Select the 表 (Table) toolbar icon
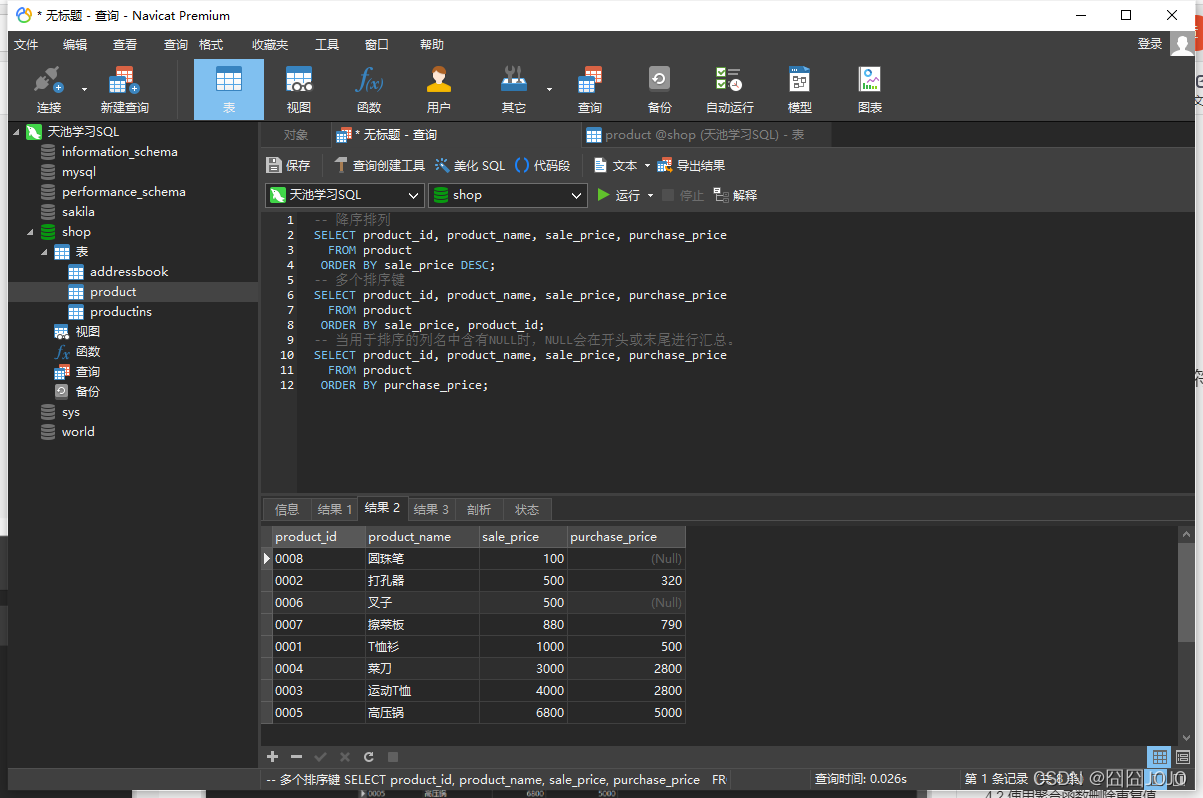 [x=229, y=90]
